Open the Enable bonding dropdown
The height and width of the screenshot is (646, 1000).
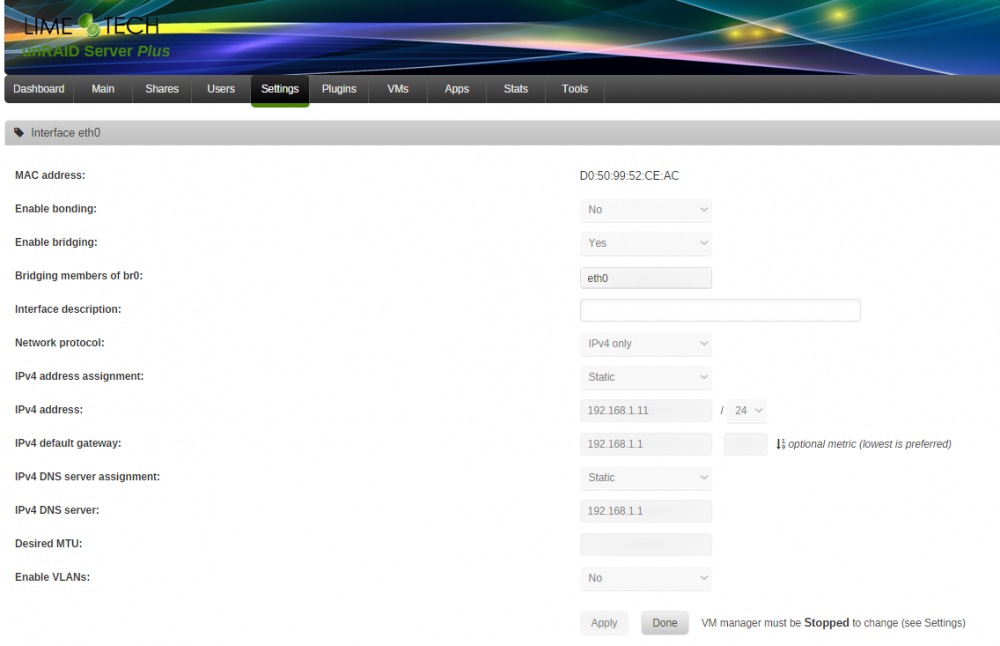[x=645, y=210]
